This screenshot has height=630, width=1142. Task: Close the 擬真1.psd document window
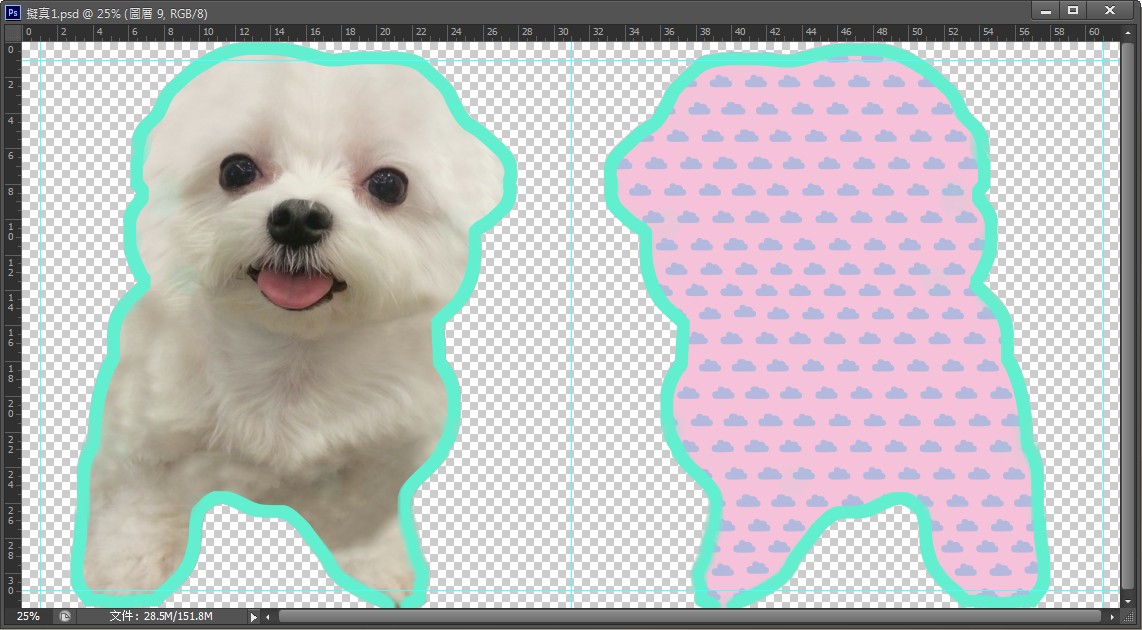pos(1110,10)
